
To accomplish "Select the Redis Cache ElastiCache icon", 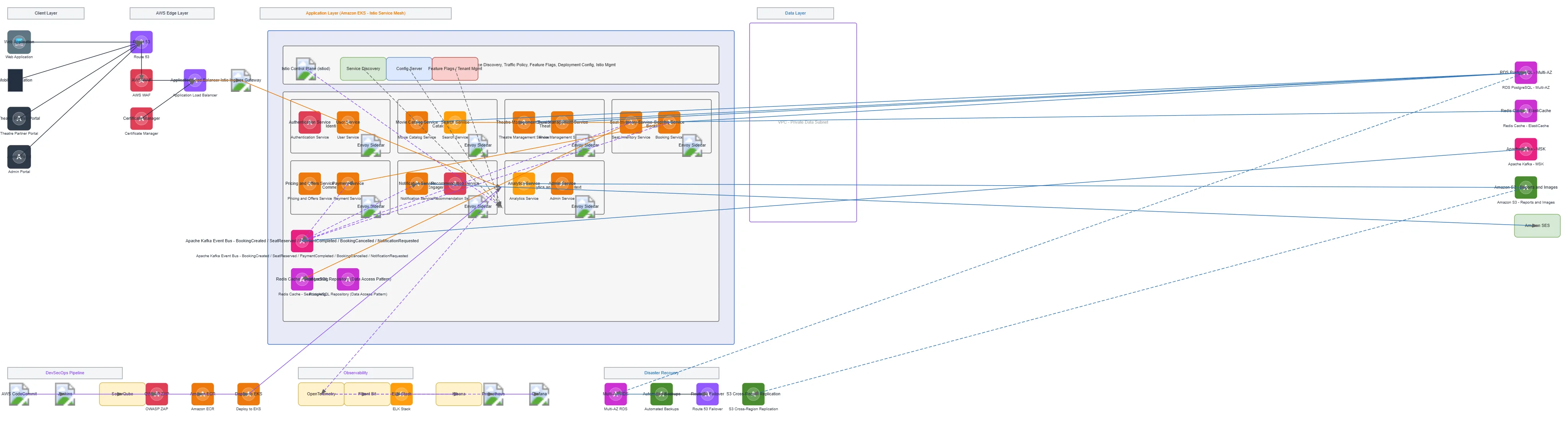I will point(1526,111).
